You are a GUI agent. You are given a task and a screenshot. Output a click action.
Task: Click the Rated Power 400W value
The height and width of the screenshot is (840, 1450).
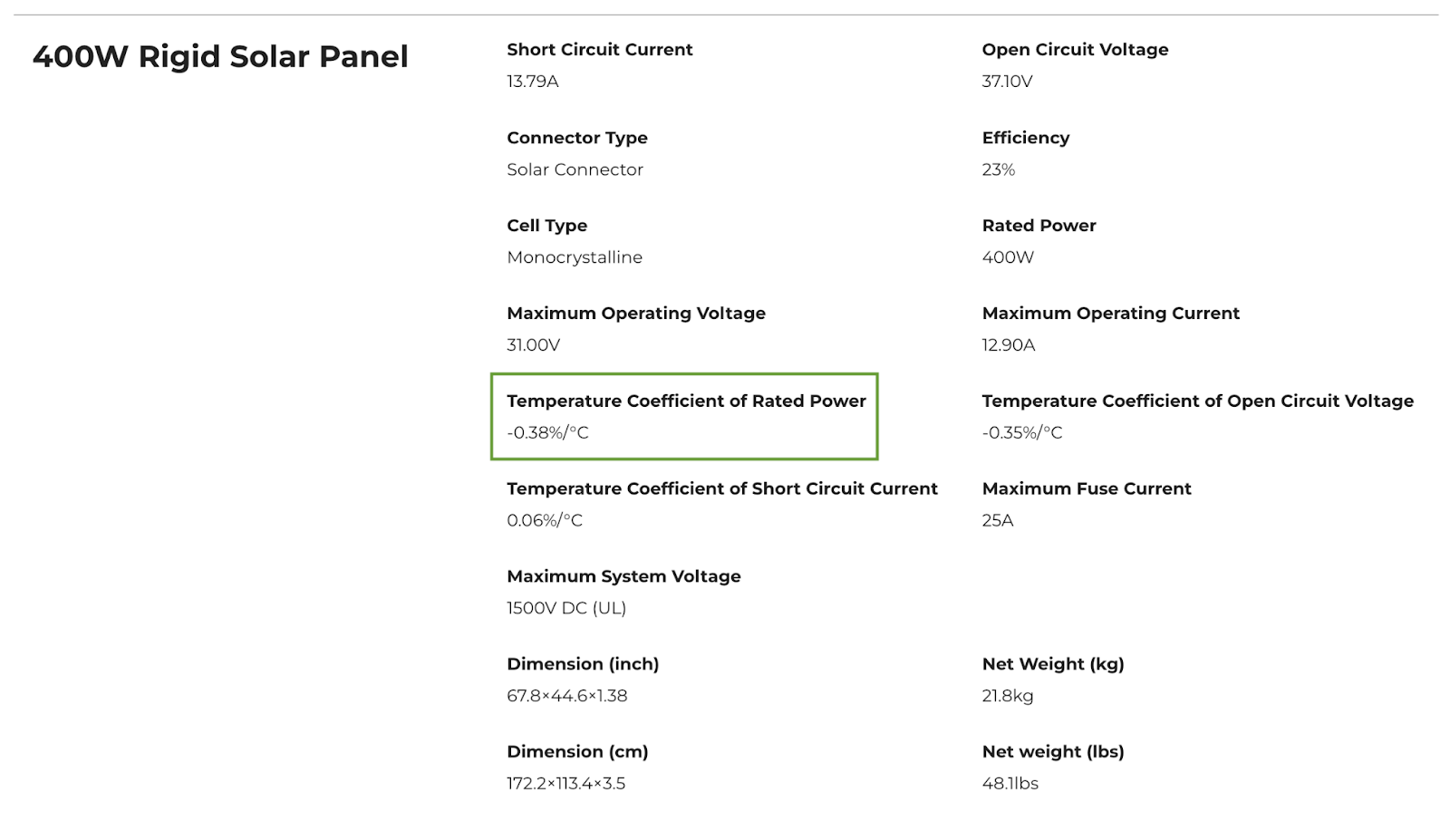click(x=1008, y=257)
